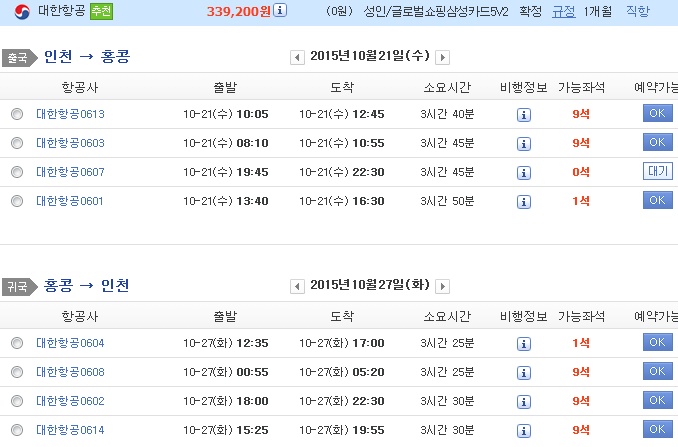Image resolution: width=678 pixels, height=447 pixels.
Task: Open 대한항공0601 flight link
Action: pos(70,201)
